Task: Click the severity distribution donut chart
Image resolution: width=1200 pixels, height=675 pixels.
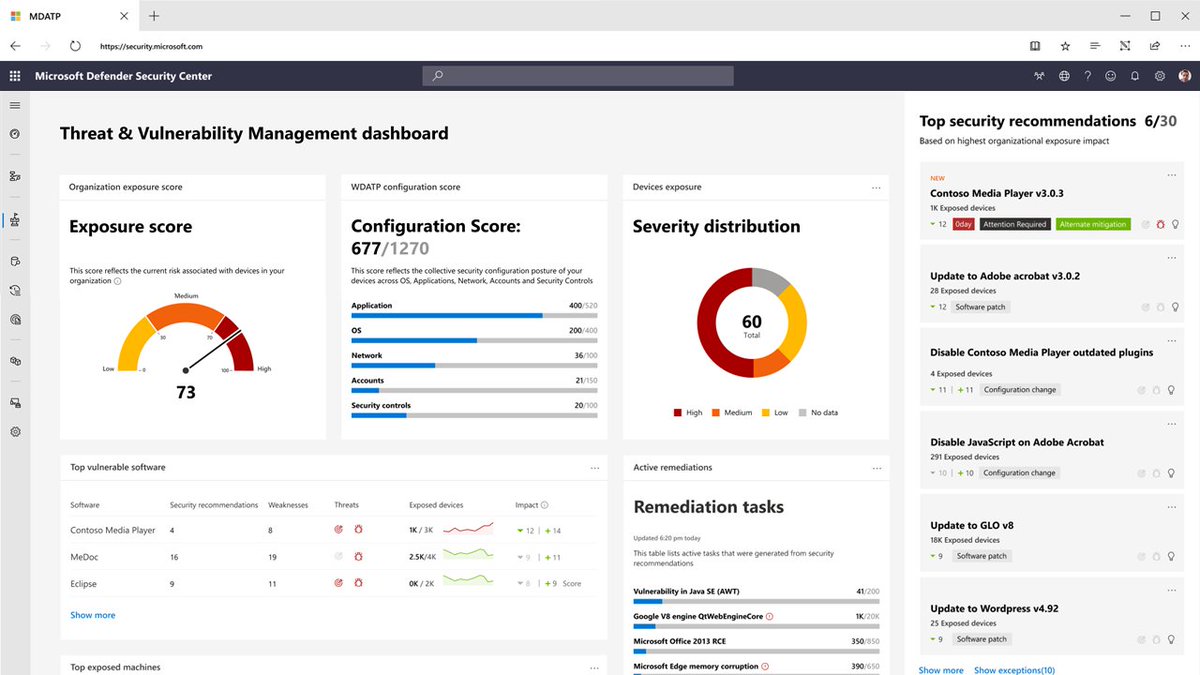Action: tap(751, 323)
